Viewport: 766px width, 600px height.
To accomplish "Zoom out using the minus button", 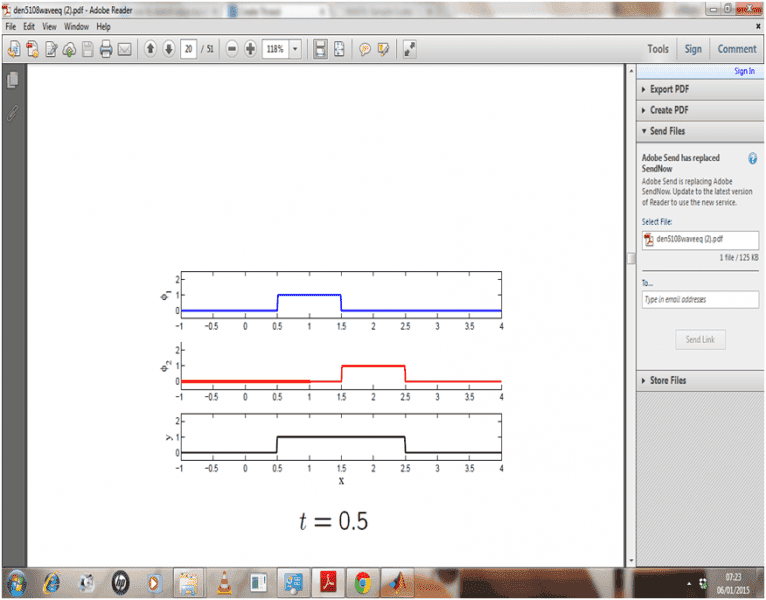I will click(x=232, y=49).
